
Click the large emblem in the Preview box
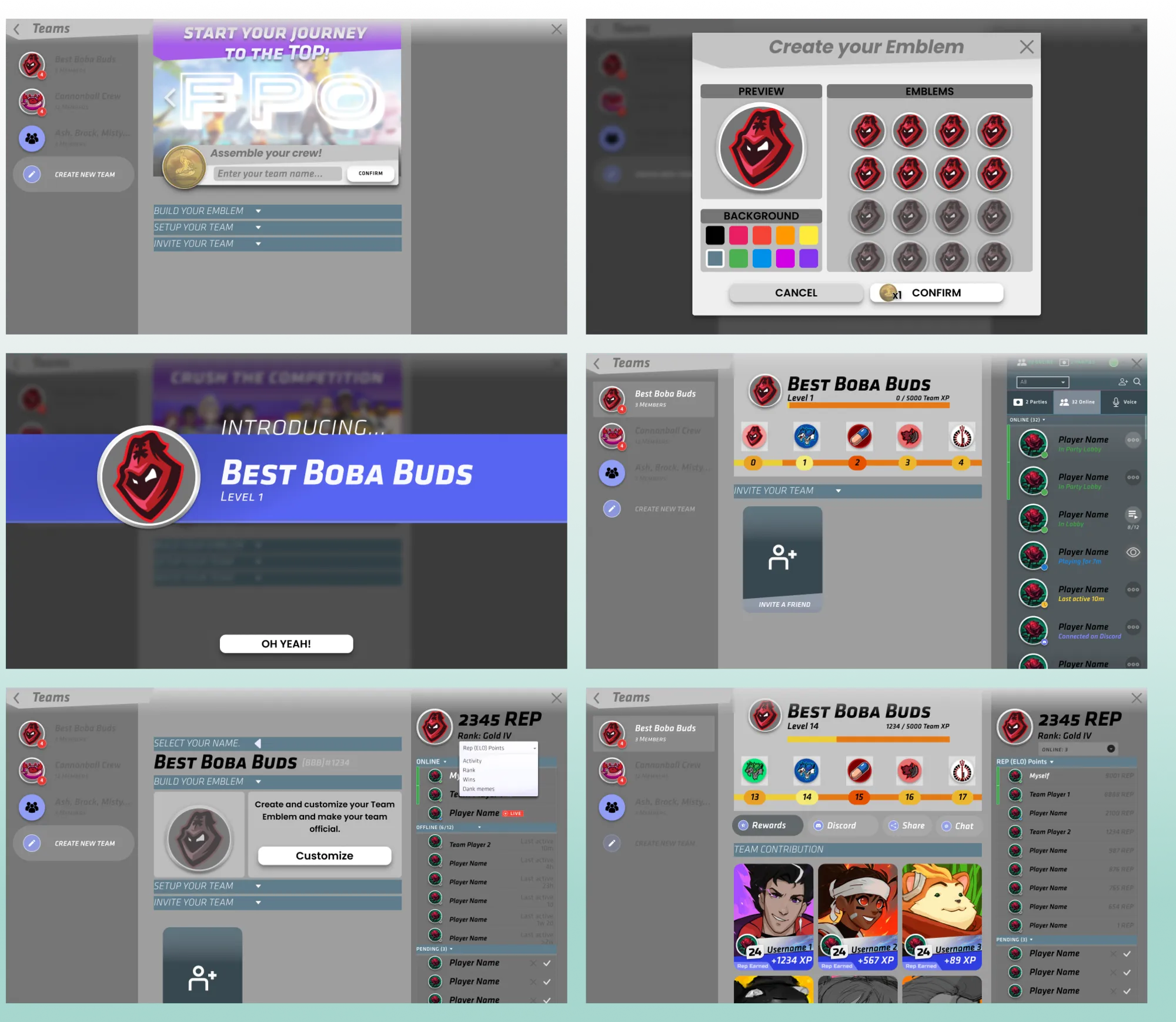(x=761, y=147)
